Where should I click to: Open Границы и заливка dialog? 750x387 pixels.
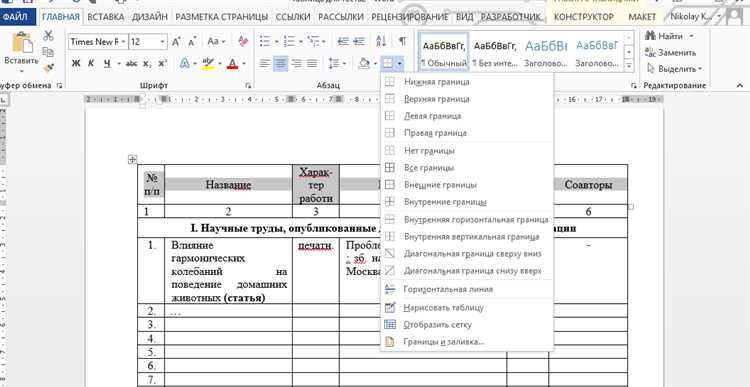467,342
